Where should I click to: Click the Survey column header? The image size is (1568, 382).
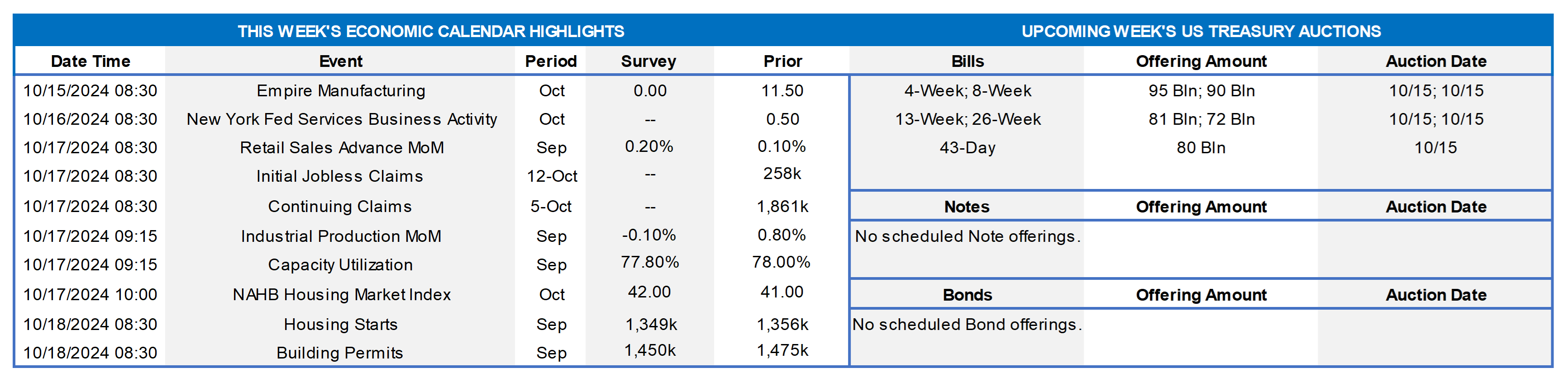point(648,61)
